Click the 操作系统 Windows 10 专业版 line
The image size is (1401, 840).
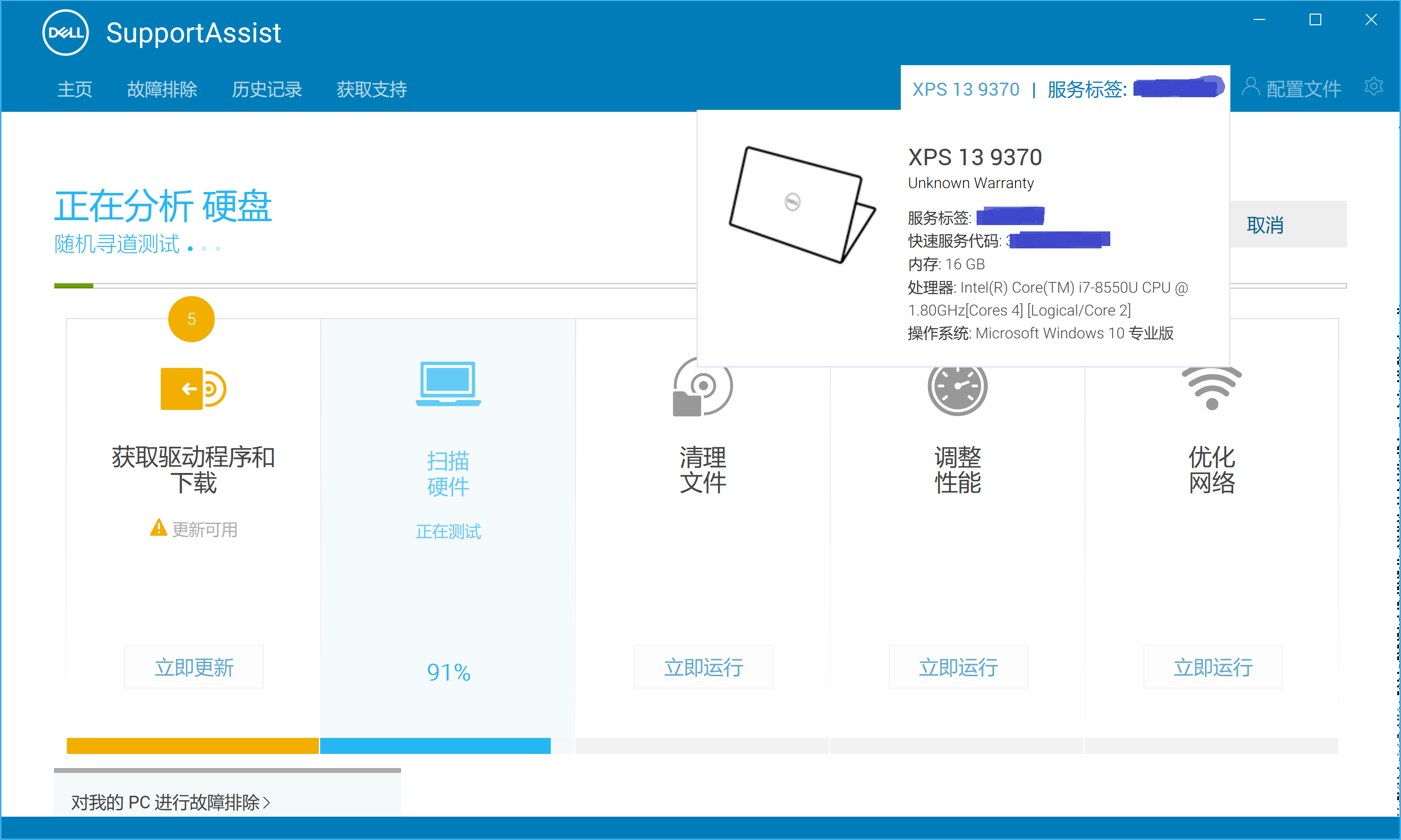1040,333
